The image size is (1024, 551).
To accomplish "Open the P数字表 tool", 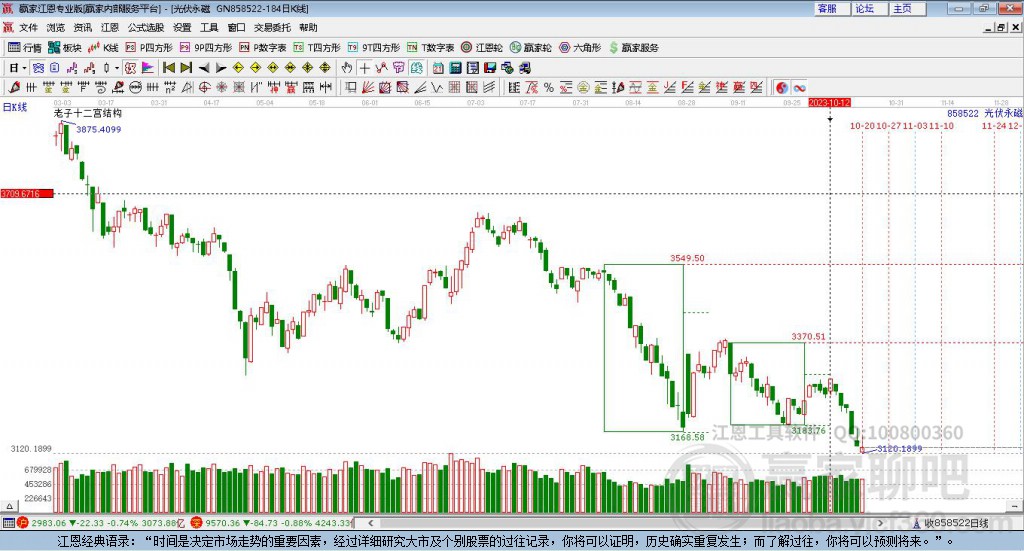I will click(263, 48).
